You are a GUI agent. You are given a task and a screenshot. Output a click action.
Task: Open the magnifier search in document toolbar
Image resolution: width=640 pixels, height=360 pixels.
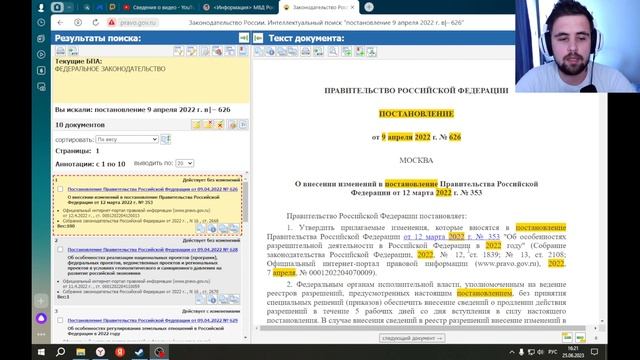point(333,51)
